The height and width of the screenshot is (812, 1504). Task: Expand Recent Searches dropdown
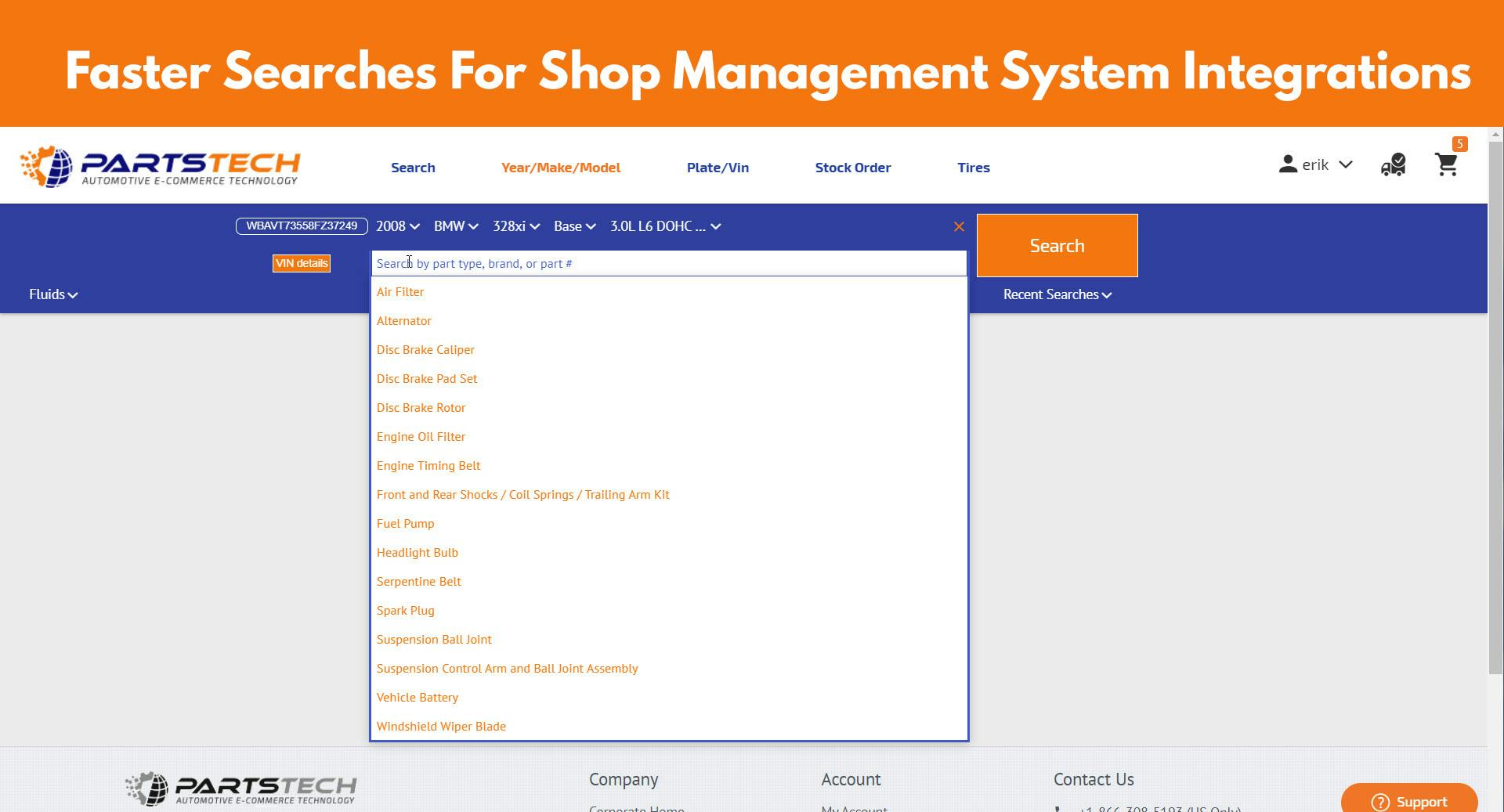(x=1057, y=294)
